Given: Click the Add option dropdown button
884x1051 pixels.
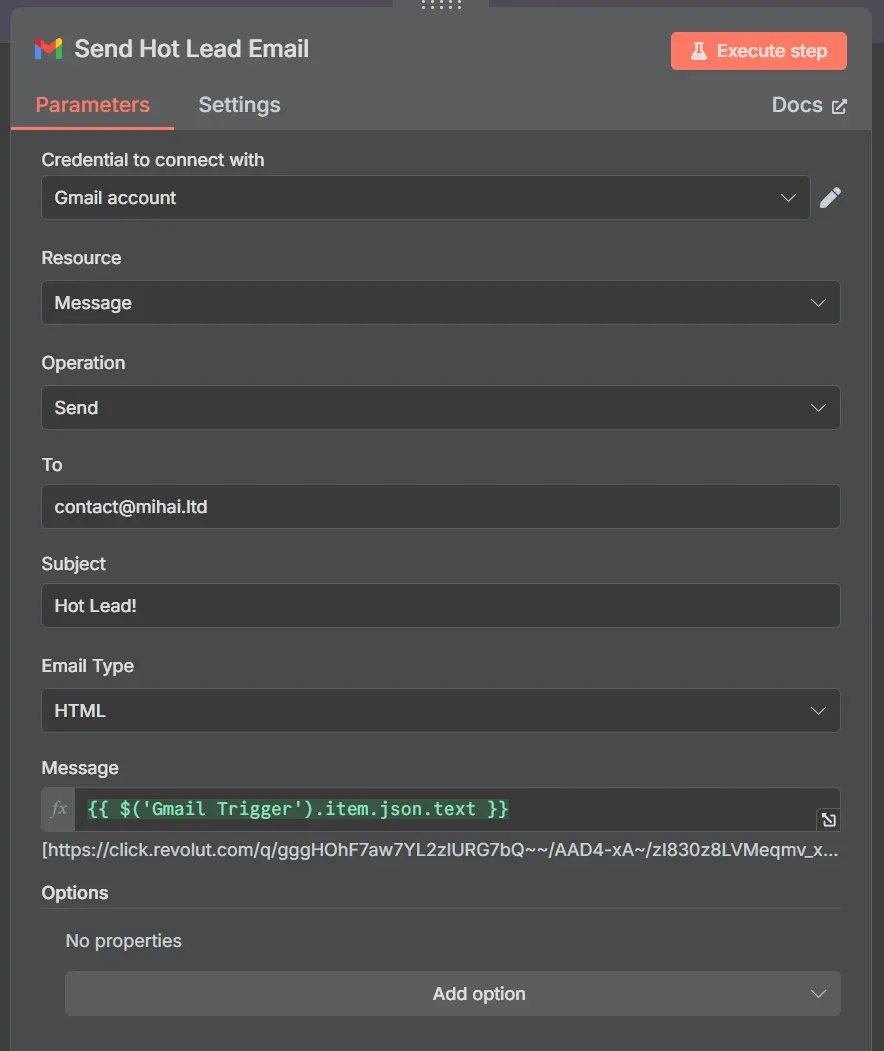Looking at the screenshot, I should pos(452,994).
